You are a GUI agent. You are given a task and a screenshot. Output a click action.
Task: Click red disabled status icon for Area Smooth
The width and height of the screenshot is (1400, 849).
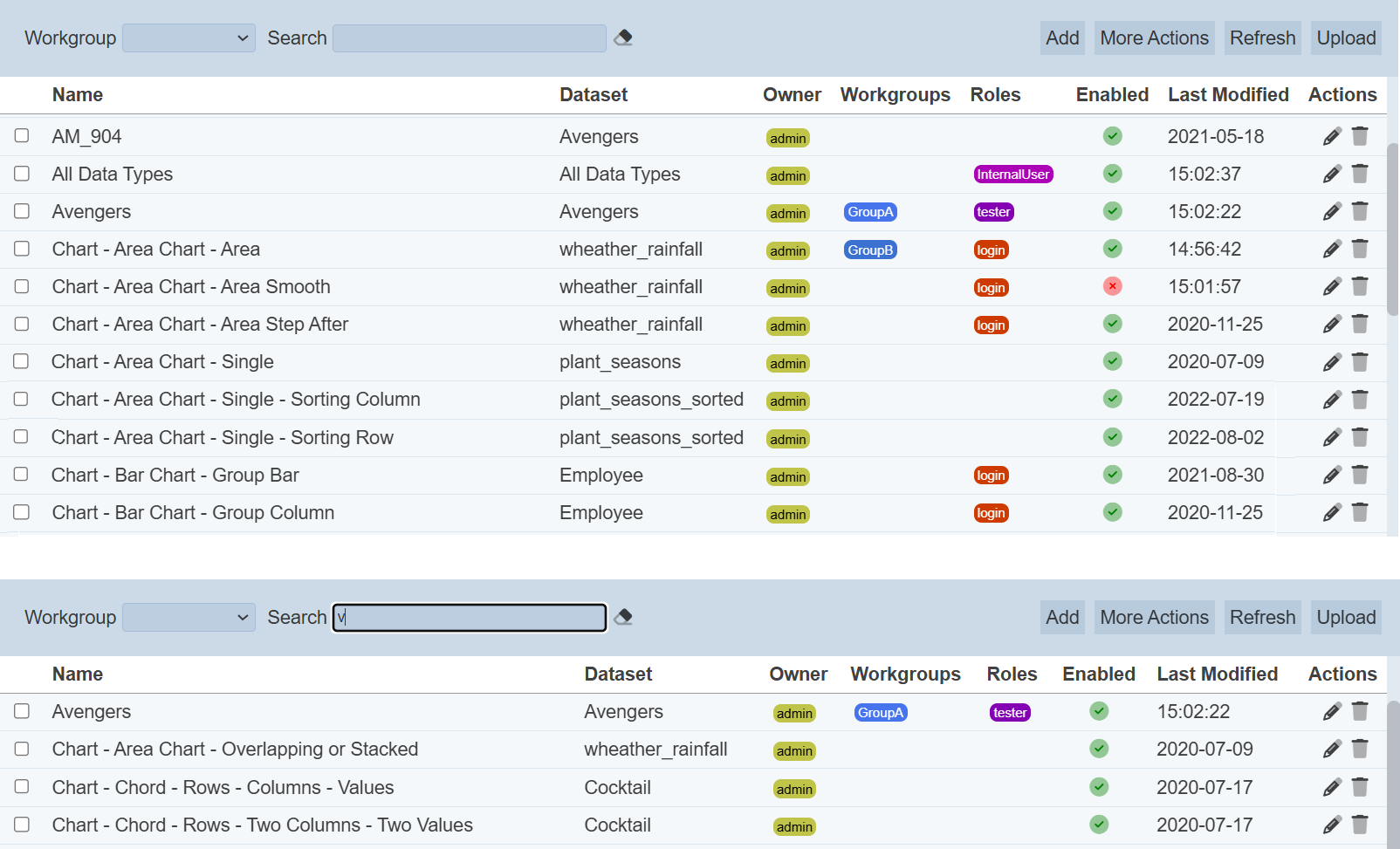(1112, 286)
